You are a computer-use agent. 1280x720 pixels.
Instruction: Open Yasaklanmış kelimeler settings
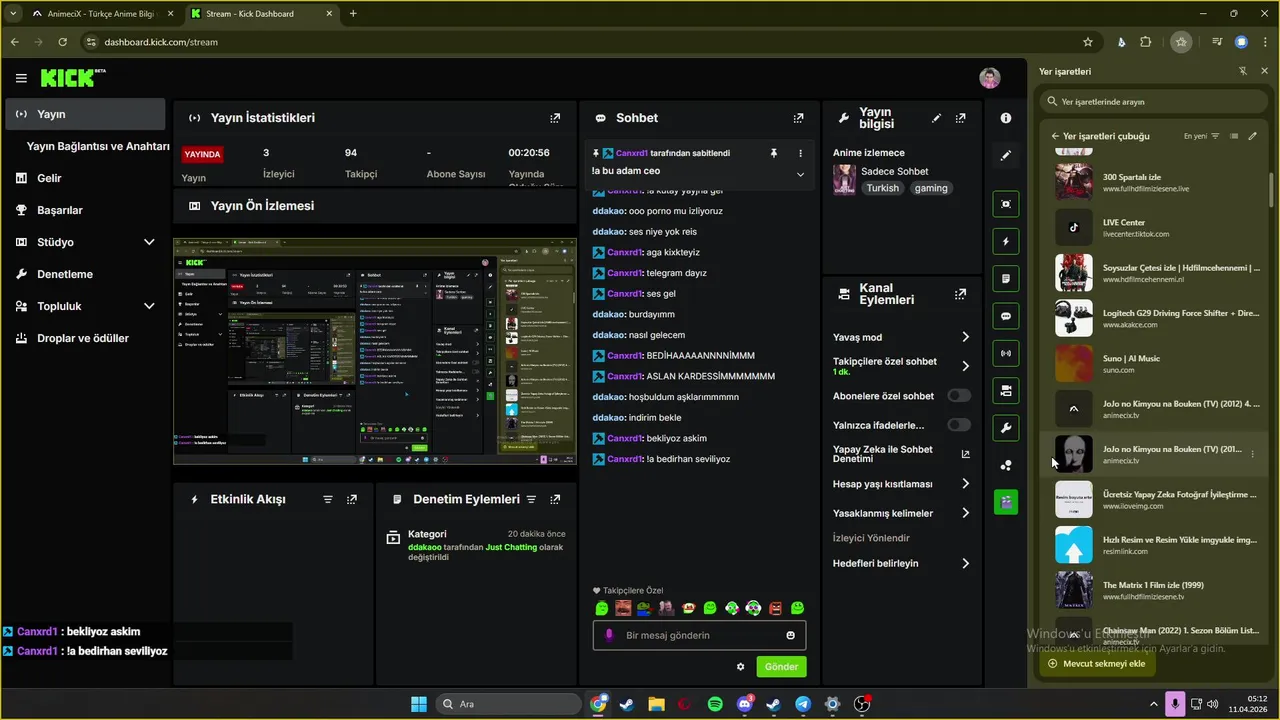(x=965, y=513)
